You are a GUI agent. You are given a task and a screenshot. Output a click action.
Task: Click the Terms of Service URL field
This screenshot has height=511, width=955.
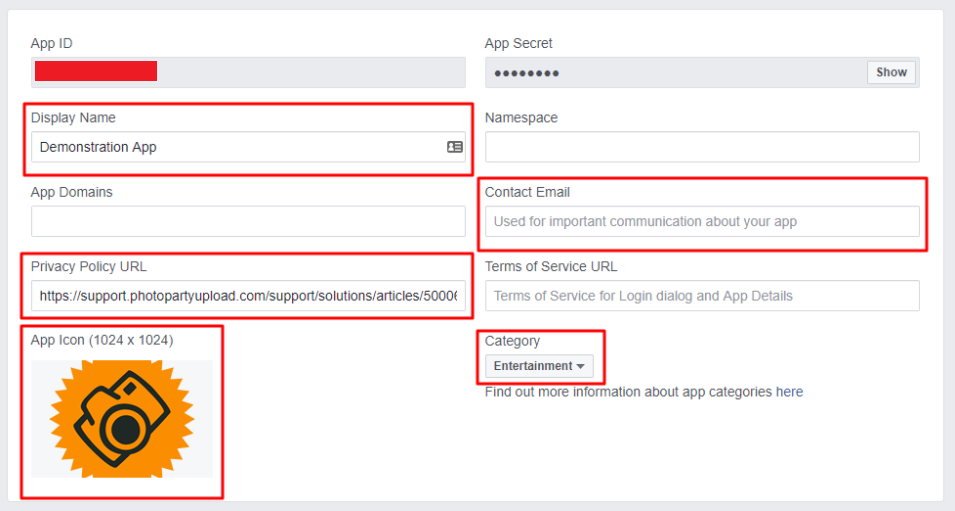702,295
